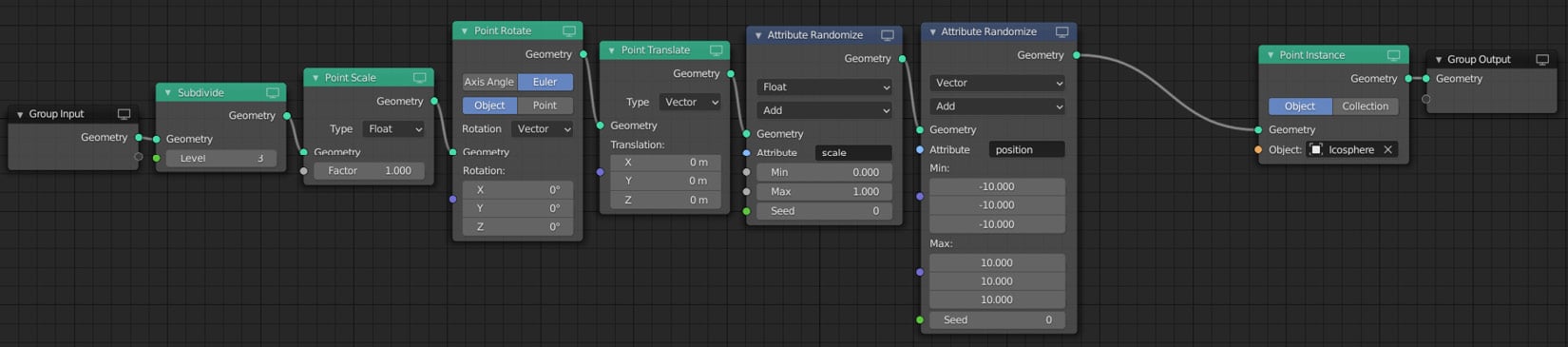Click the Translation X field
This screenshot has width=1568, height=347.
point(665,163)
